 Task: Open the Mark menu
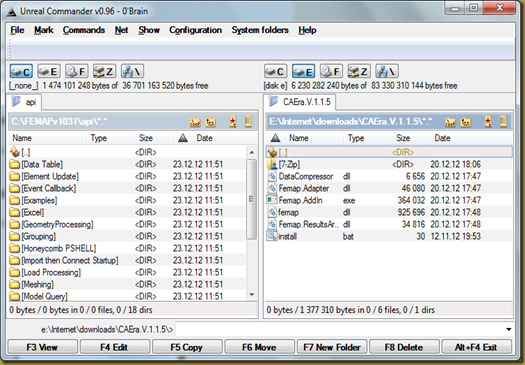[x=44, y=30]
